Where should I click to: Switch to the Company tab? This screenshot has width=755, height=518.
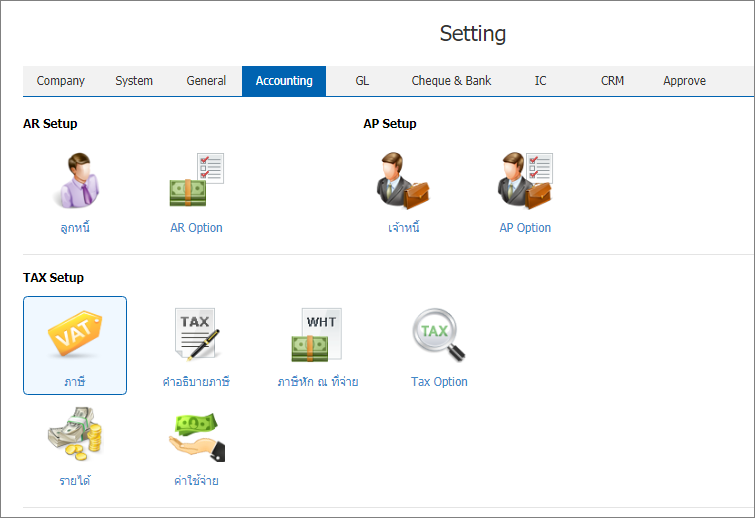point(61,81)
